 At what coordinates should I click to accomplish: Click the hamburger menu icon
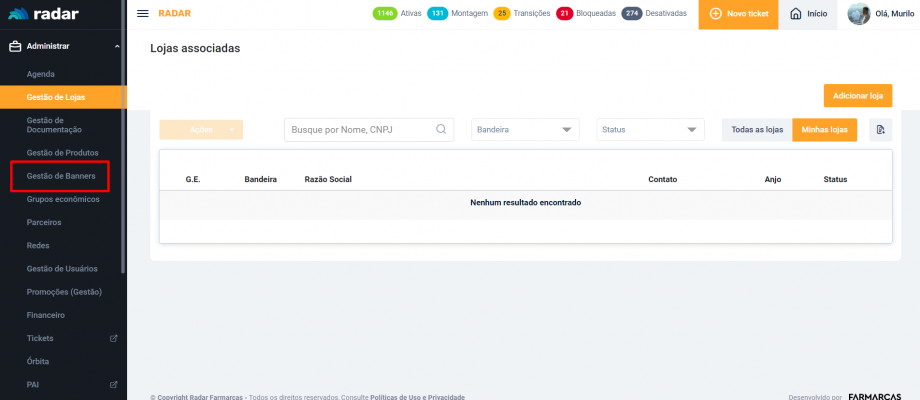click(x=143, y=13)
